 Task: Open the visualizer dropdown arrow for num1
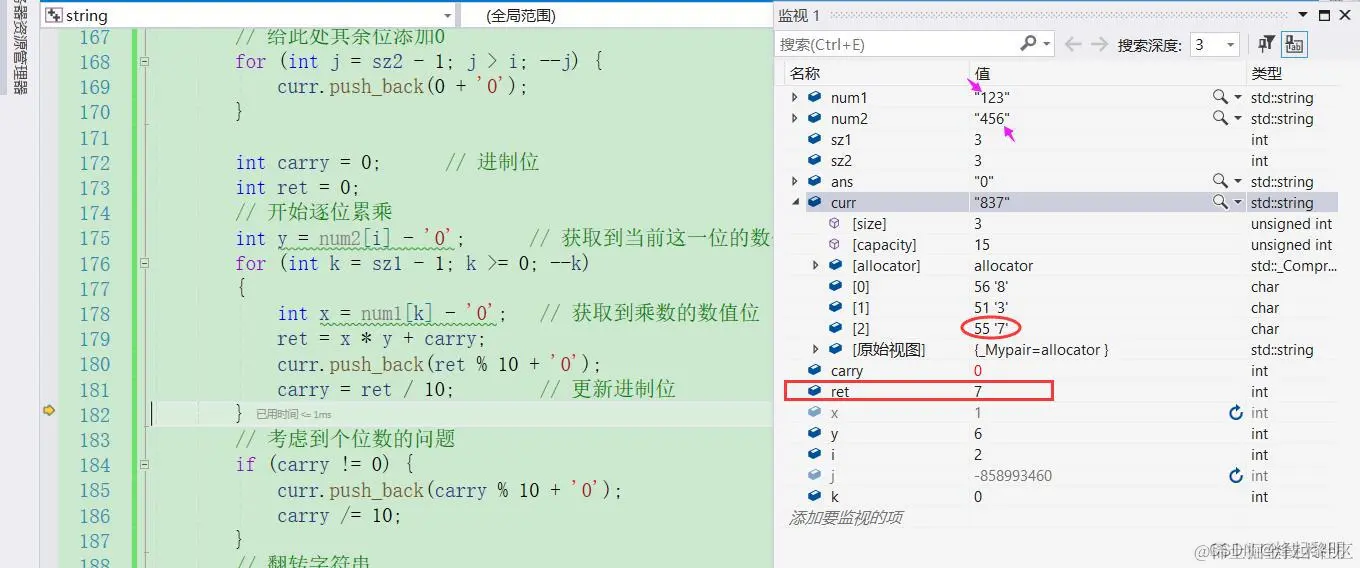pyautogui.click(x=1238, y=98)
